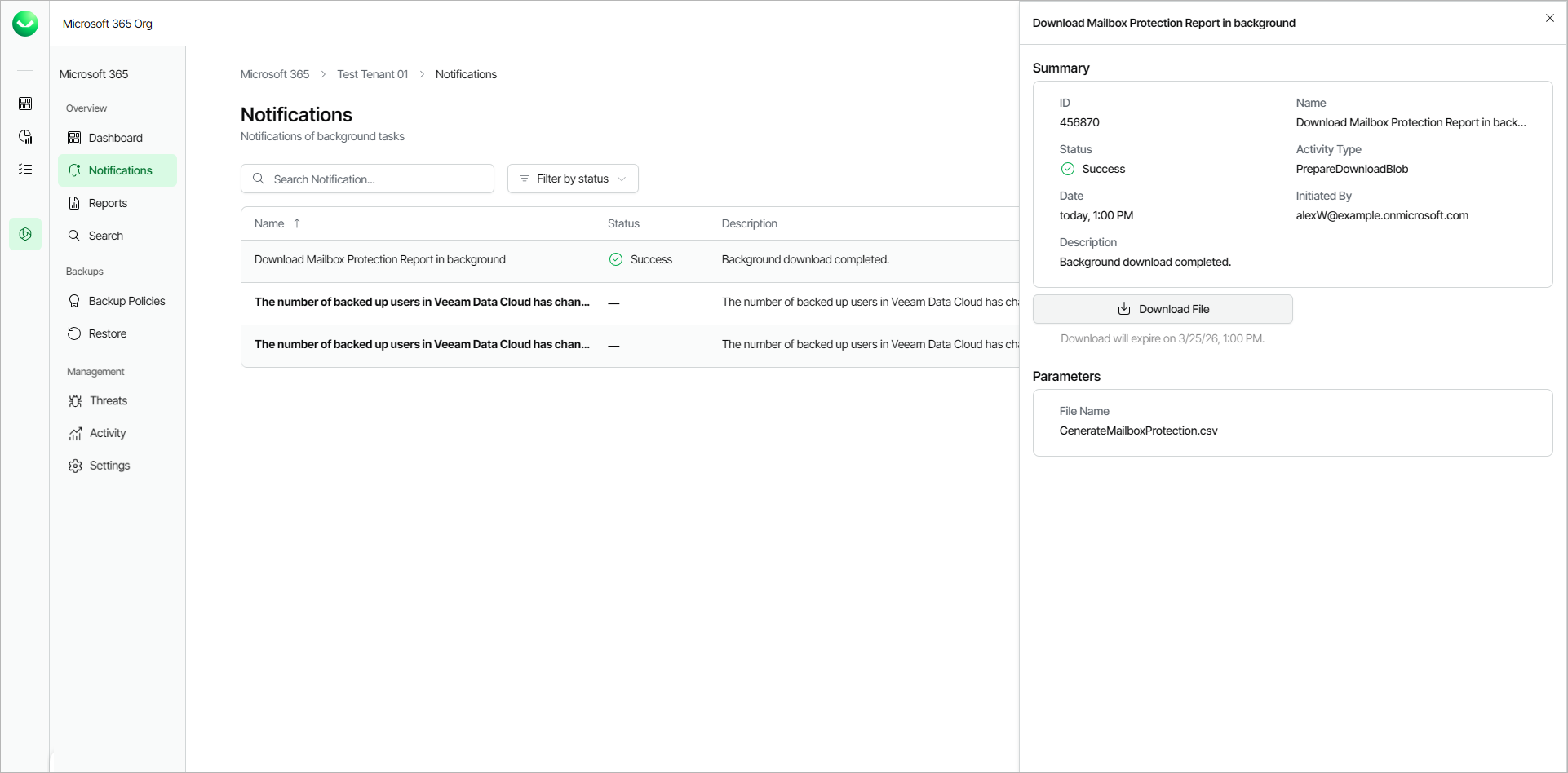Click the task list icon in left rail
1568x773 pixels.
coord(25,169)
